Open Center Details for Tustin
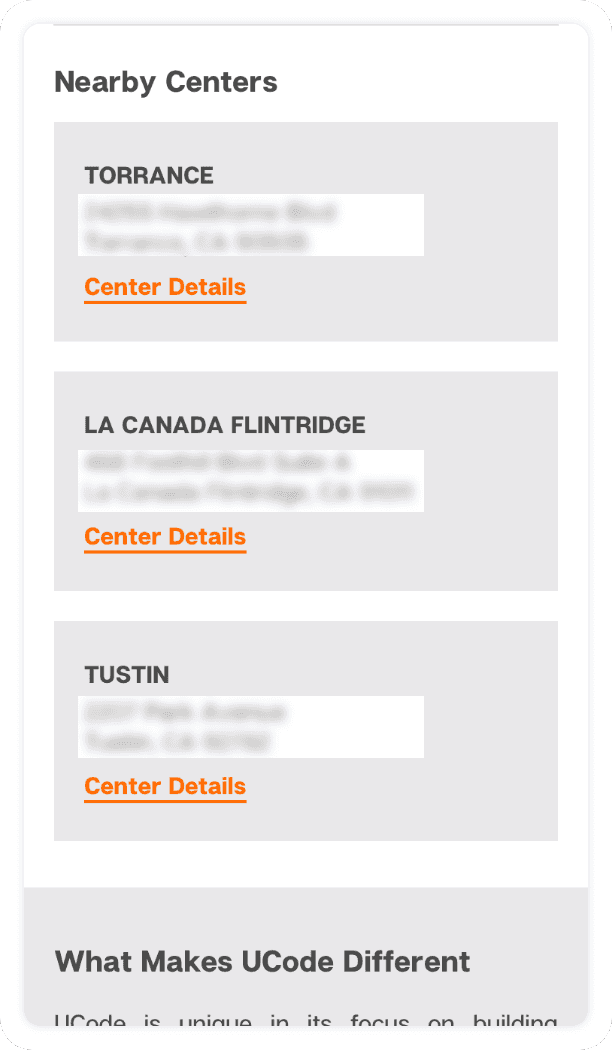 165,787
